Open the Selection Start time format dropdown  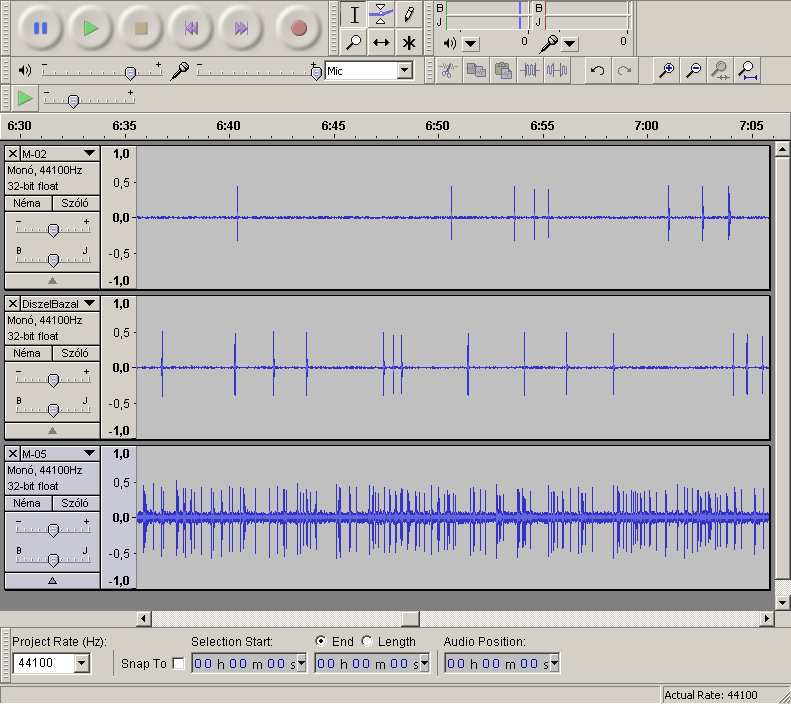pyautogui.click(x=301, y=663)
